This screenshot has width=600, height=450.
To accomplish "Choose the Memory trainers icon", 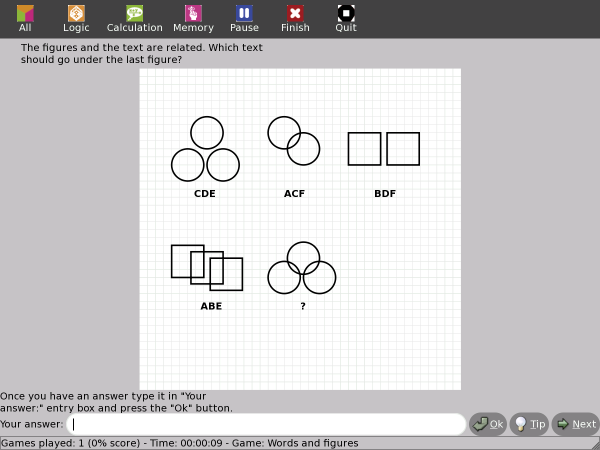I will click(x=193, y=18).
